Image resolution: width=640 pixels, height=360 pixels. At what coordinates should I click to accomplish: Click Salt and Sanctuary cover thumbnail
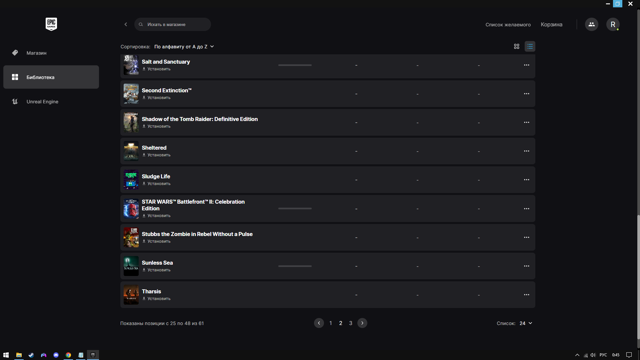(131, 65)
